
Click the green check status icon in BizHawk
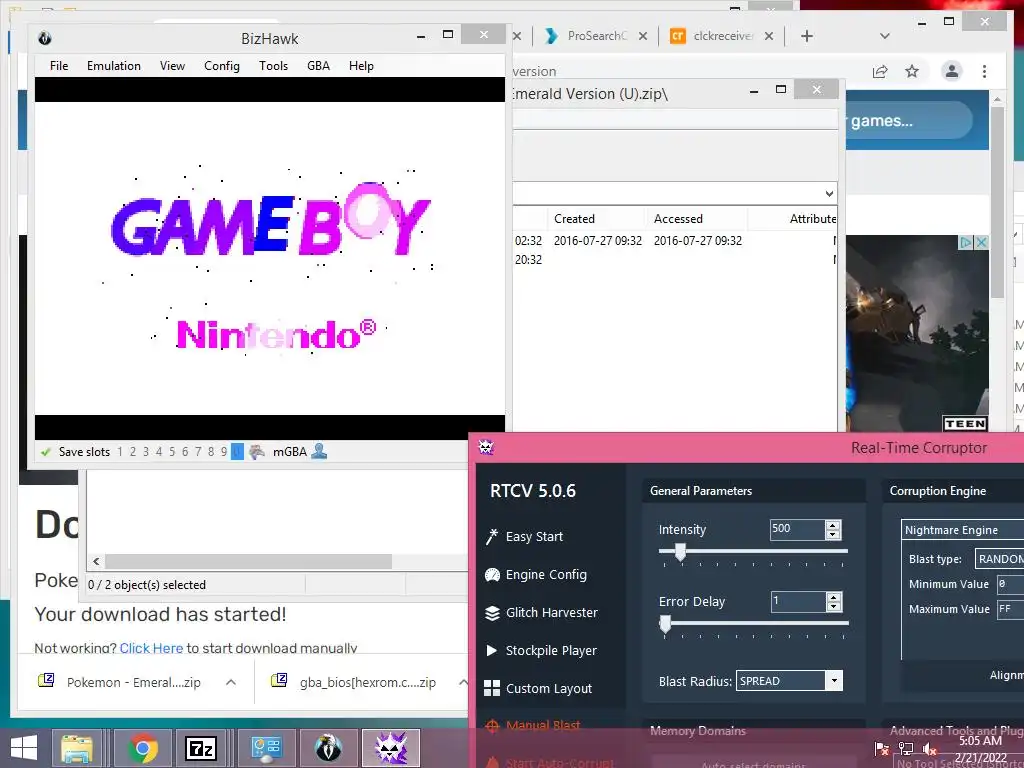point(46,452)
